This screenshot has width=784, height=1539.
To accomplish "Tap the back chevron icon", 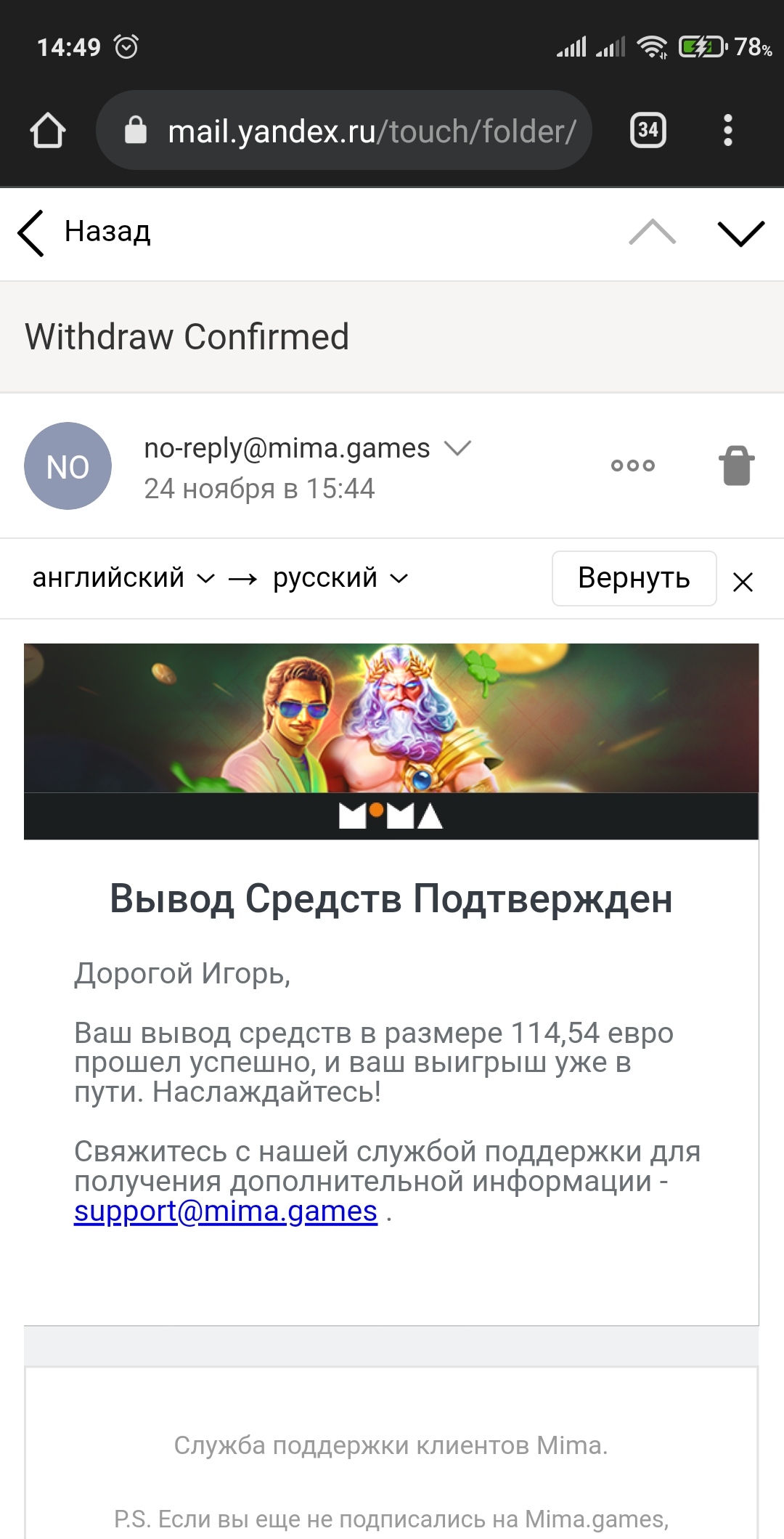I will 31,233.
